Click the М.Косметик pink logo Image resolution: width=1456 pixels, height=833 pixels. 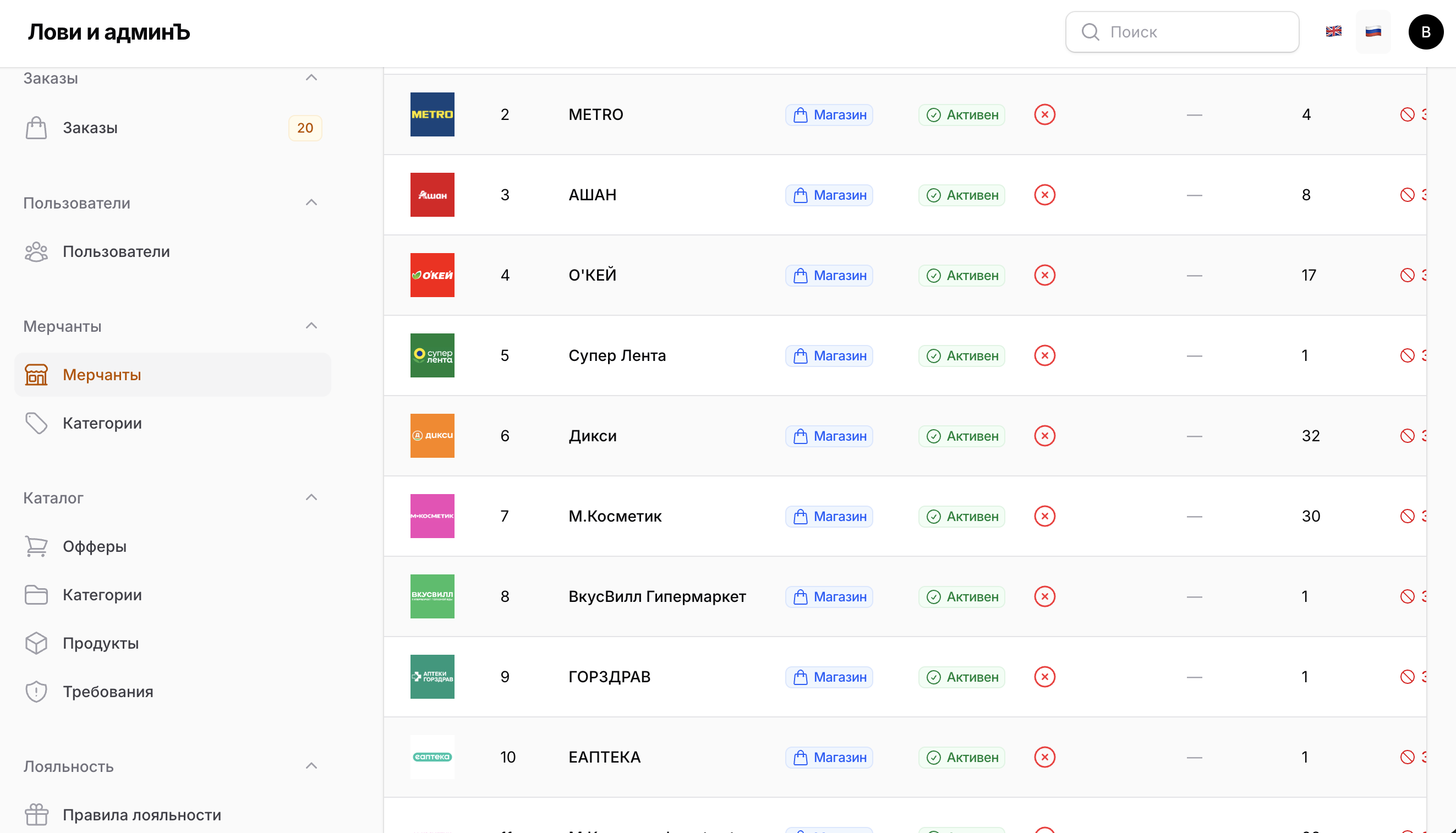coord(432,516)
